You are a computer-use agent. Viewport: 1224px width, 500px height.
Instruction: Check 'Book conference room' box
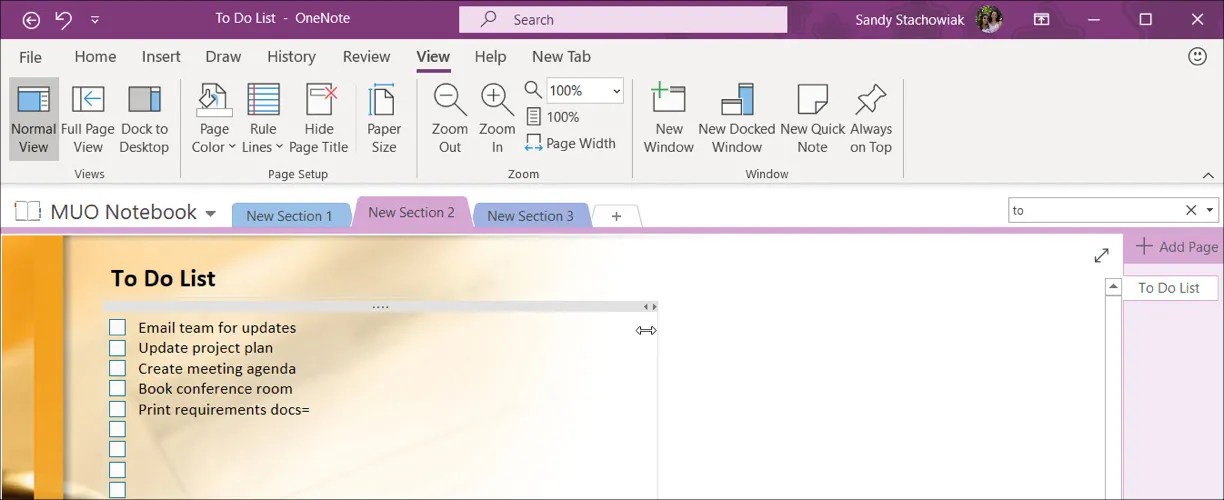pyautogui.click(x=118, y=389)
